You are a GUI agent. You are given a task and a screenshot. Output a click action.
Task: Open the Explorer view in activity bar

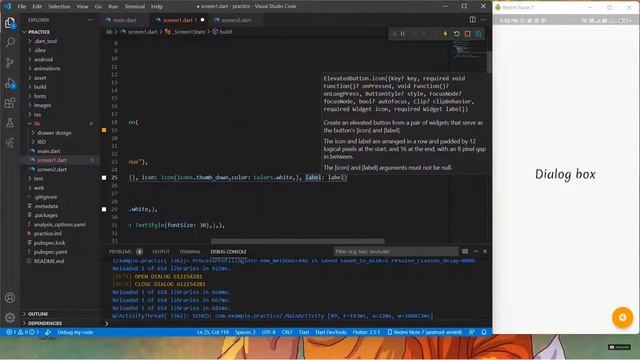tap(10, 23)
